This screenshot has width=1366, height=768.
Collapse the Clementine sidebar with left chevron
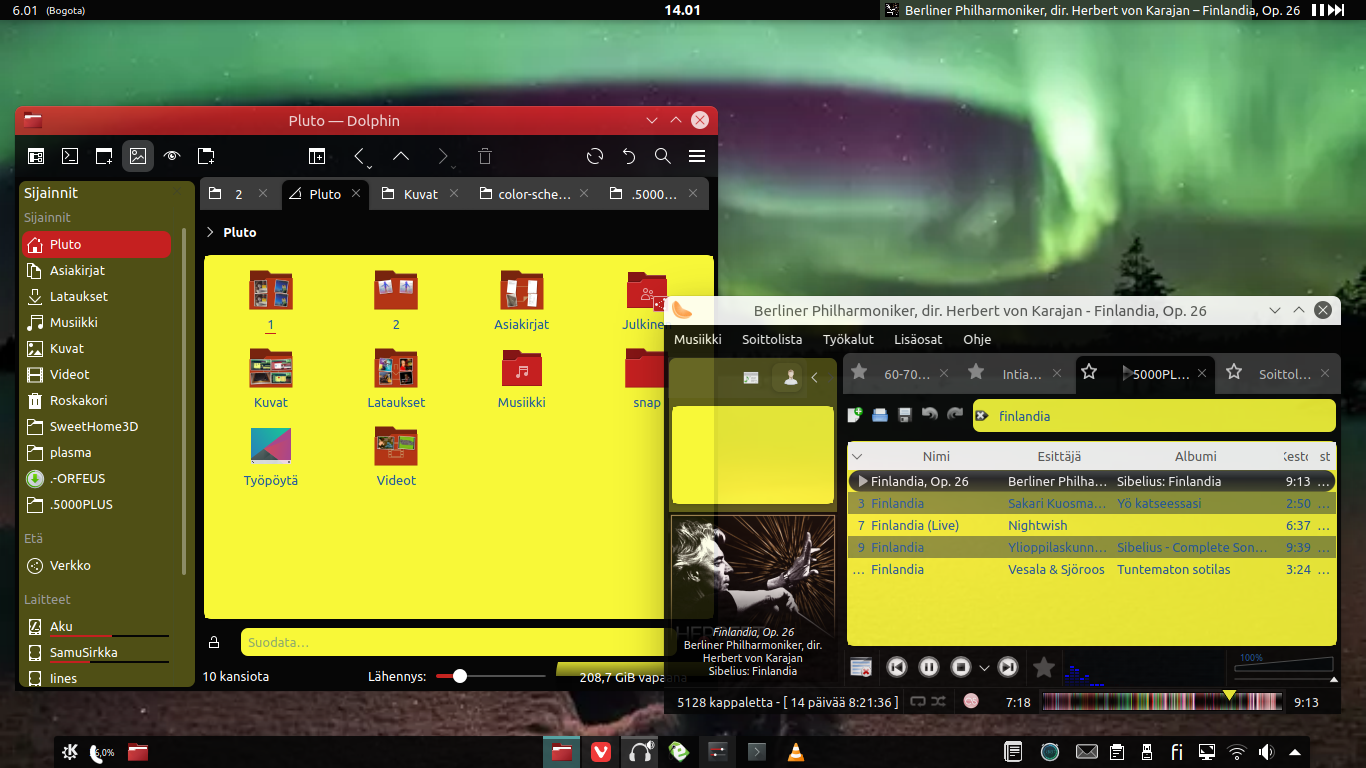click(815, 377)
